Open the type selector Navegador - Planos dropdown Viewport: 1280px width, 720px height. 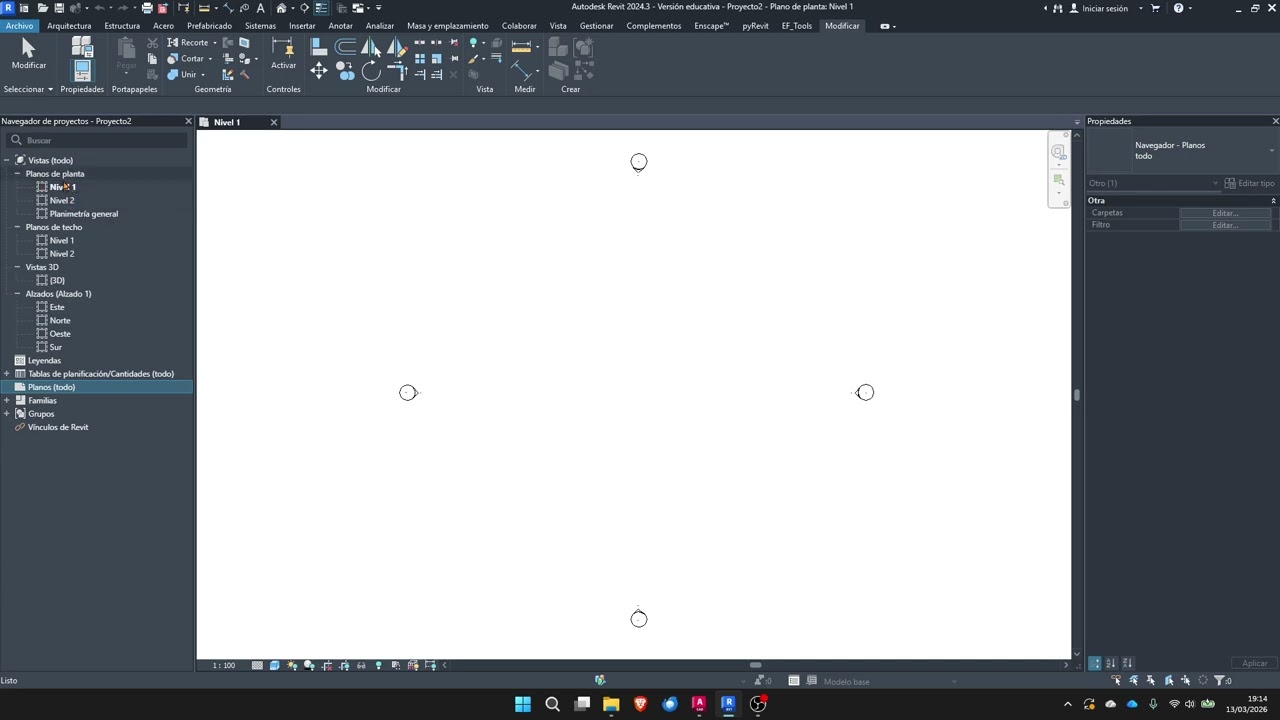pos(1272,151)
